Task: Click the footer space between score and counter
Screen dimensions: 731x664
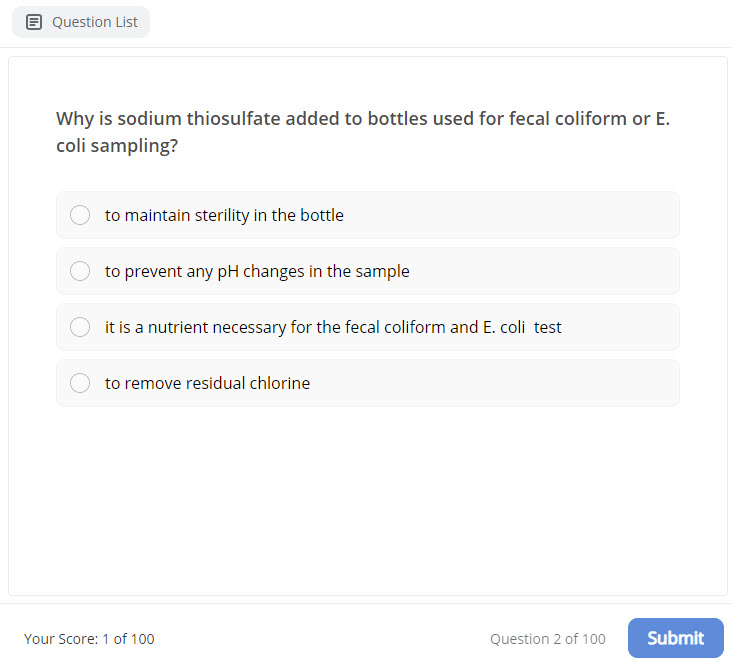Action: click(x=320, y=639)
